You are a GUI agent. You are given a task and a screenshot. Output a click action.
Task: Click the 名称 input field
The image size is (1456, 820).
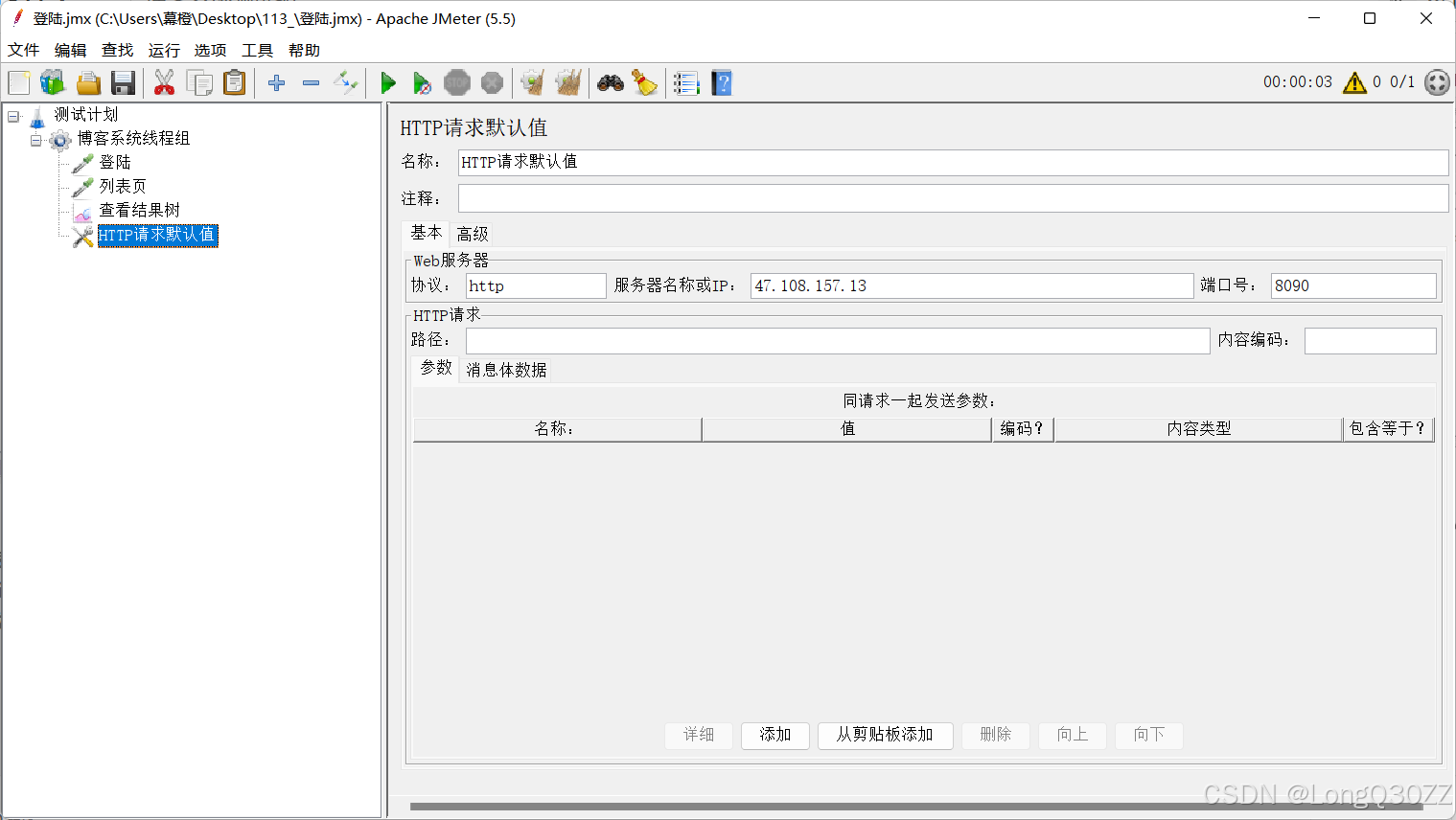953,162
